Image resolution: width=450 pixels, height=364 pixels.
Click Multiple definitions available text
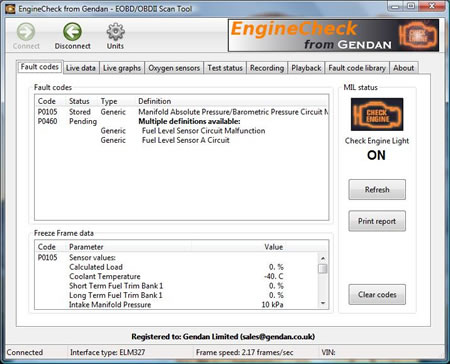189,121
